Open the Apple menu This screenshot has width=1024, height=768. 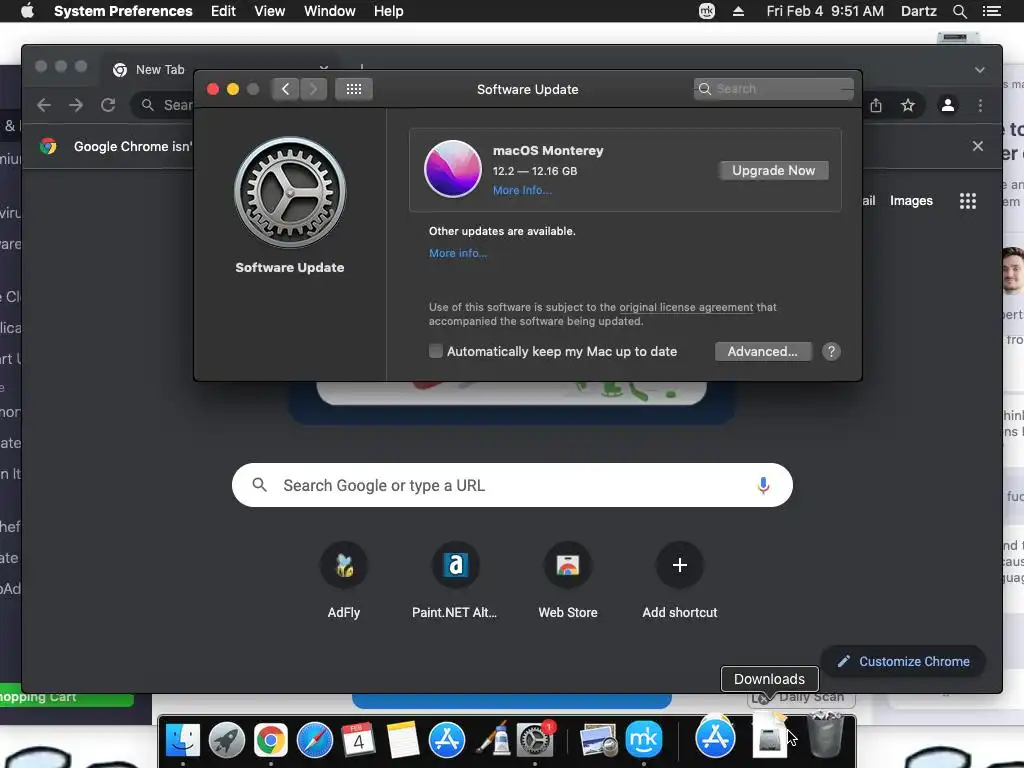[x=27, y=11]
